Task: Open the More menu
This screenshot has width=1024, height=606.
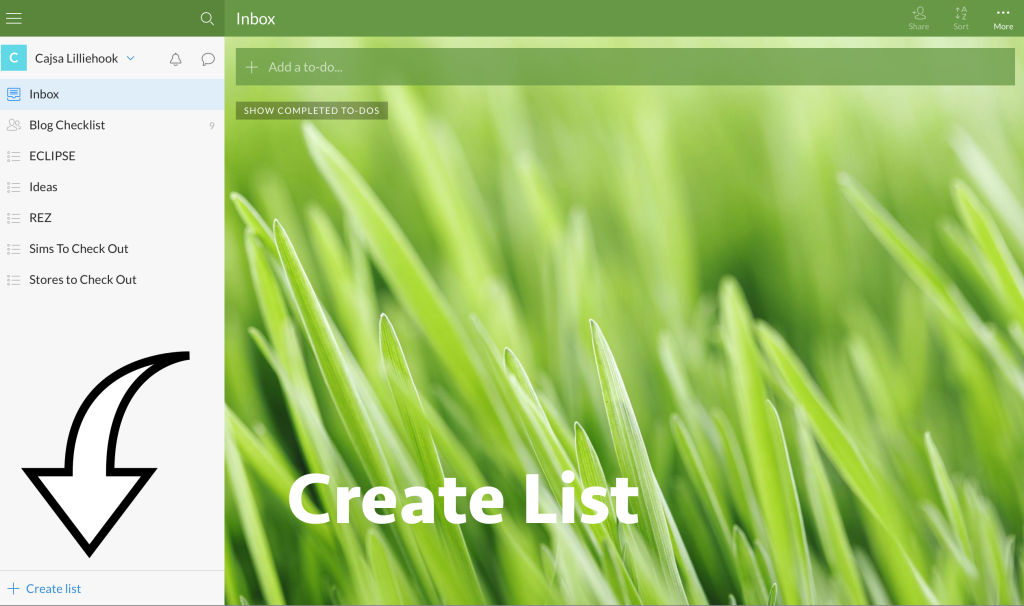Action: 1002,18
